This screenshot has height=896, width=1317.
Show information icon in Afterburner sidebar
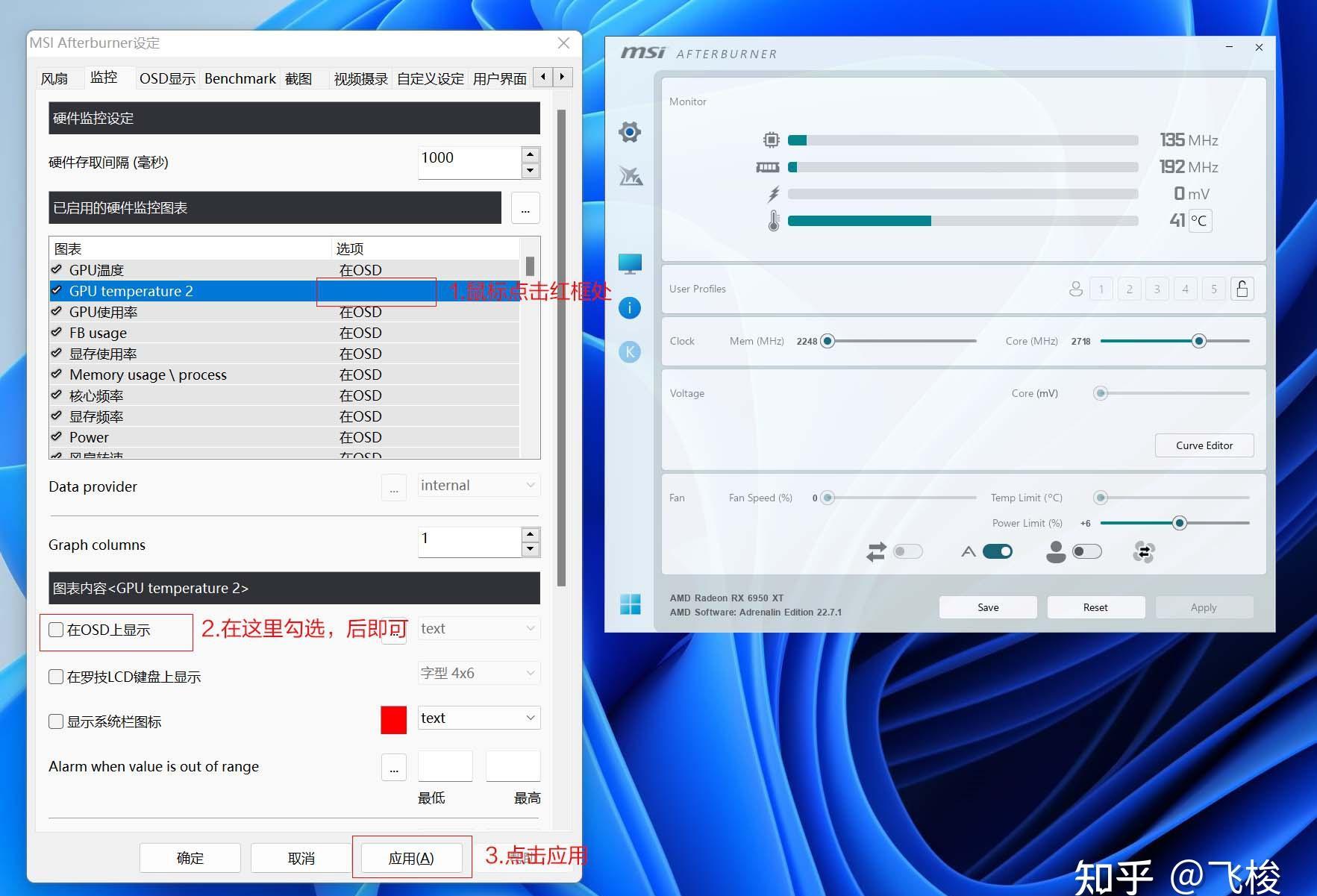click(x=630, y=308)
